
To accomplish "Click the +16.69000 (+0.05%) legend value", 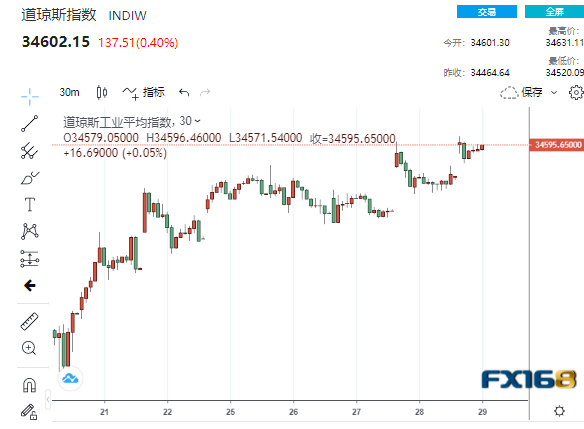I will (x=115, y=153).
